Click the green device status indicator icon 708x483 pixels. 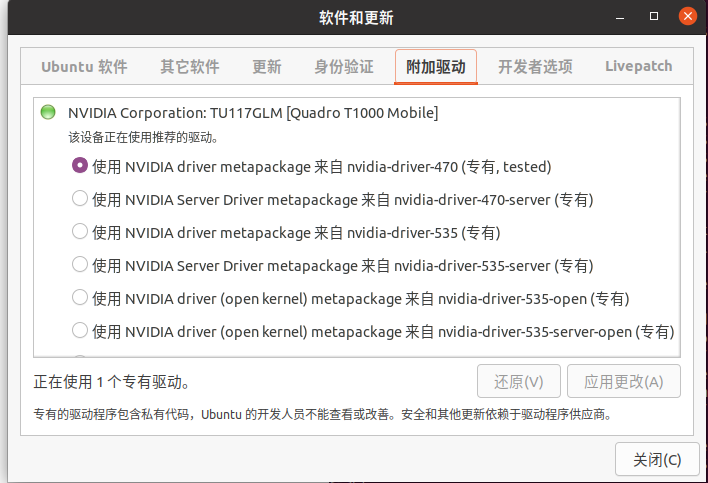pyautogui.click(x=48, y=112)
